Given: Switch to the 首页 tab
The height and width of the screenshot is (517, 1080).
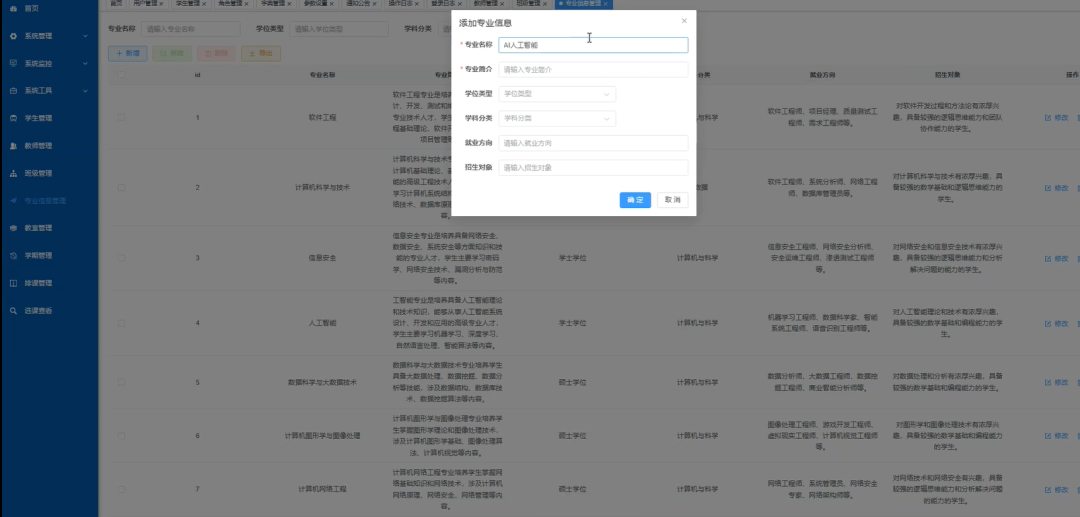Looking at the screenshot, I should (x=116, y=3).
